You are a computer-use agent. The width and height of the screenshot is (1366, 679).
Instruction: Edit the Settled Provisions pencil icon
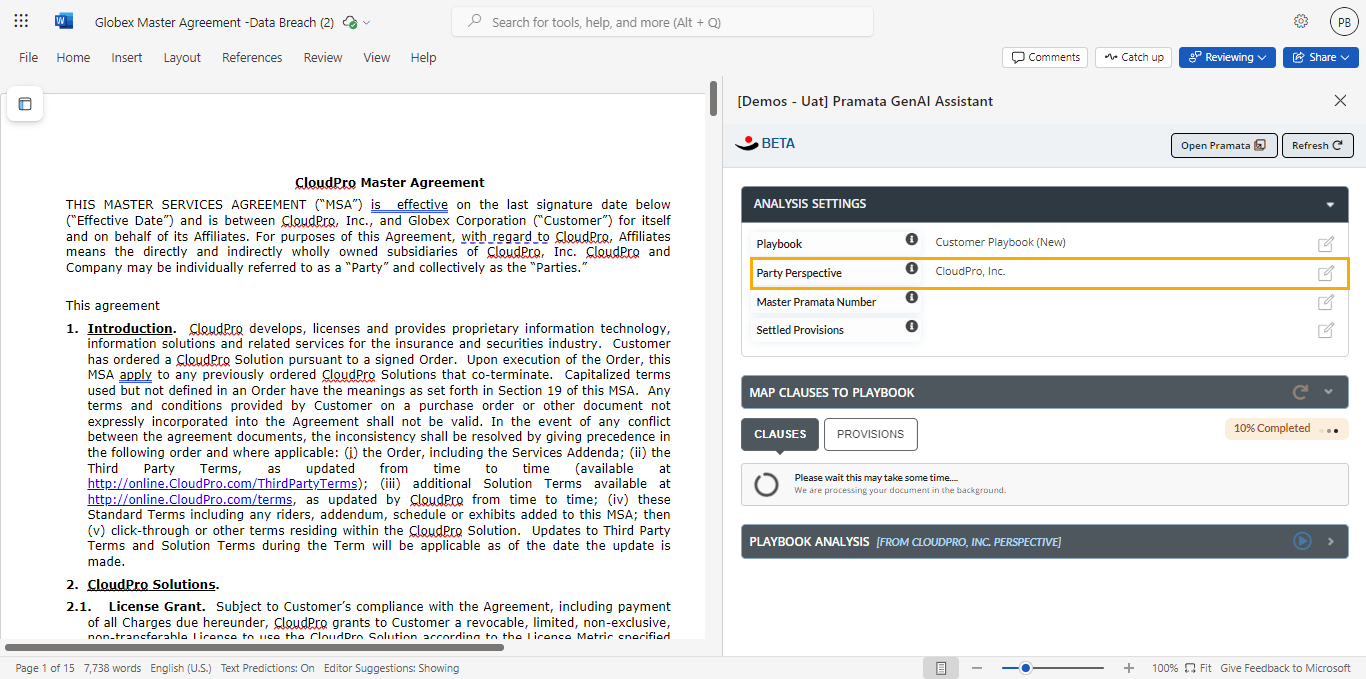tap(1326, 330)
